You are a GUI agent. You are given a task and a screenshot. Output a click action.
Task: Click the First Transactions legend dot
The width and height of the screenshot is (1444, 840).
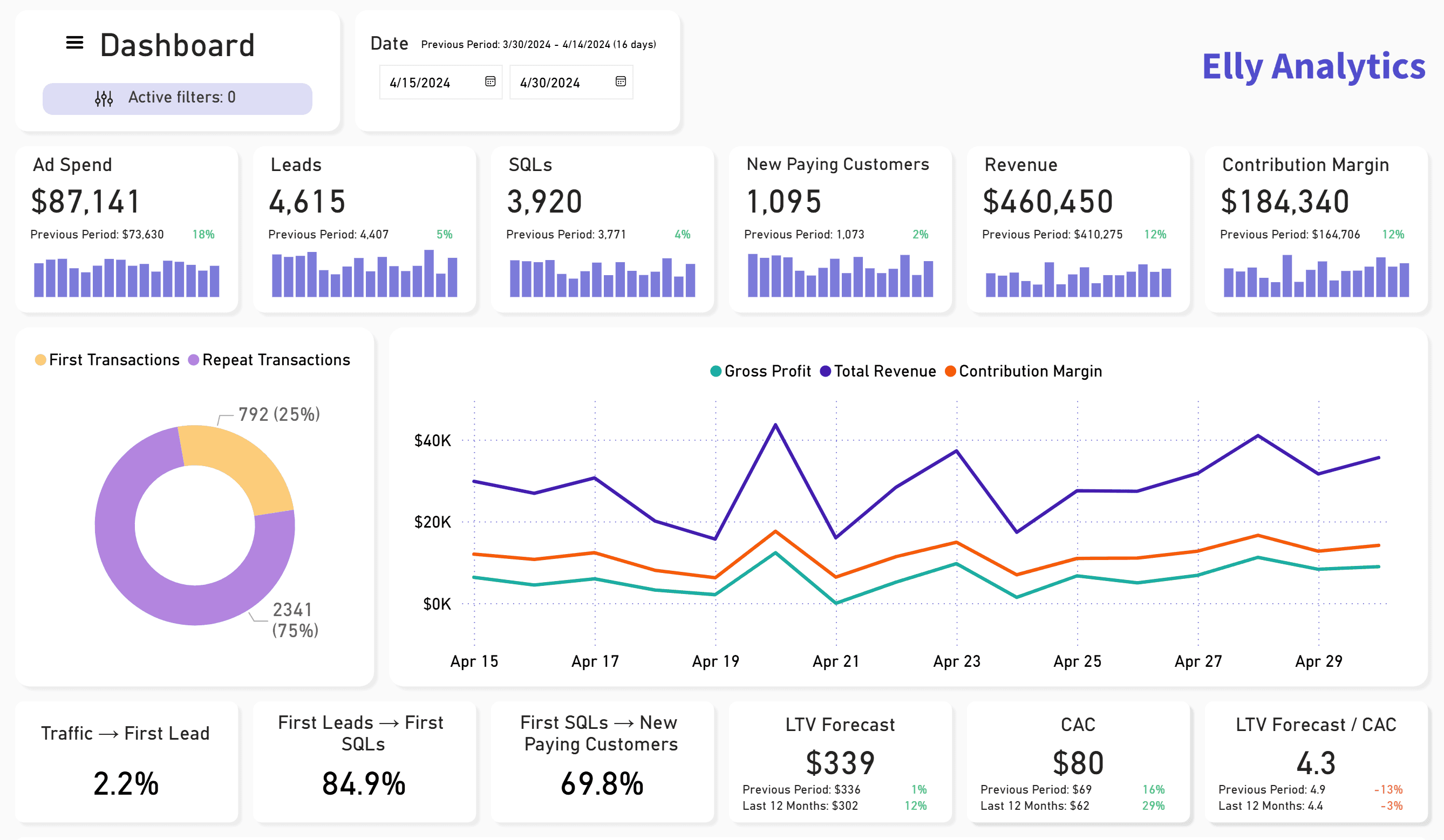point(40,360)
